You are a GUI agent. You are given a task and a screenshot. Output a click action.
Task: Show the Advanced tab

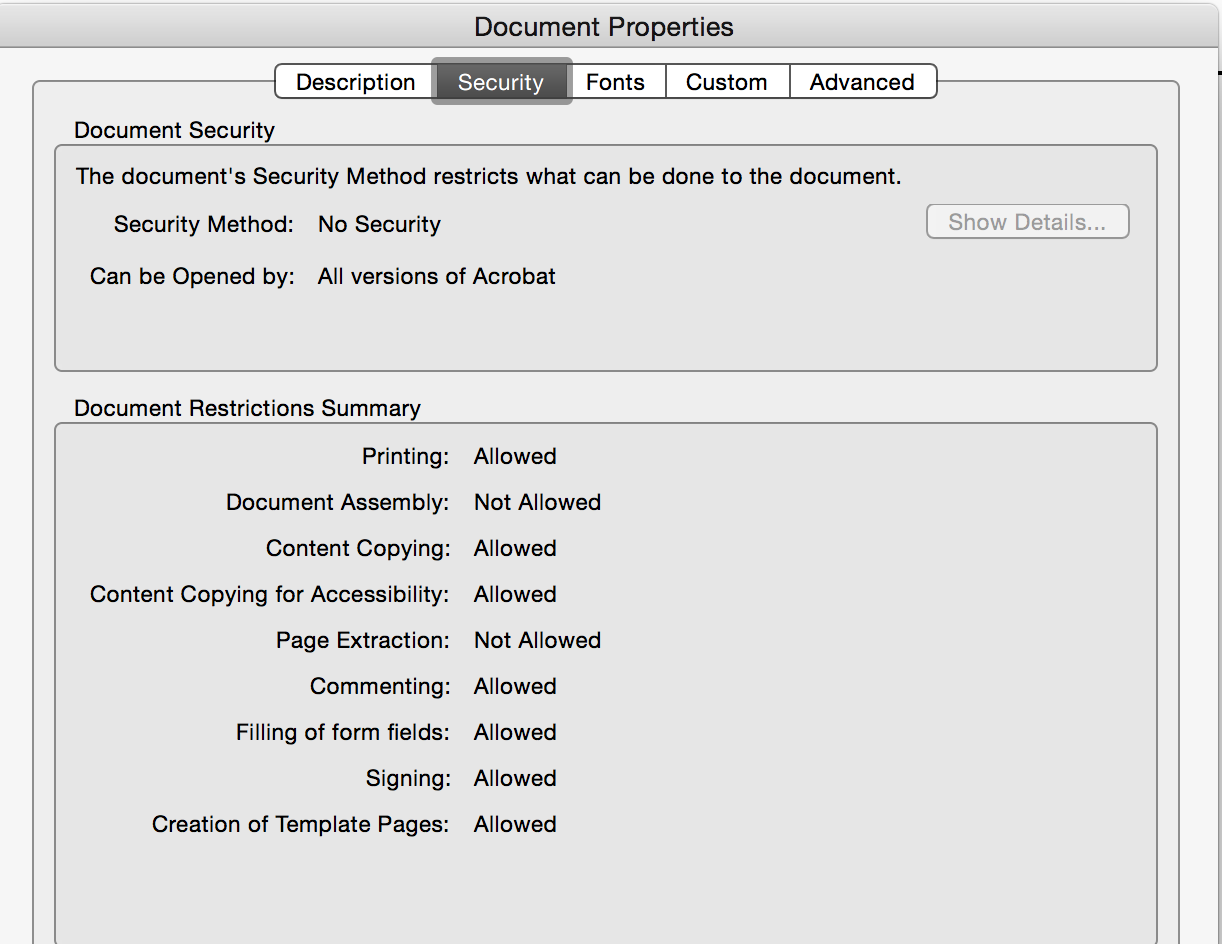coord(861,82)
